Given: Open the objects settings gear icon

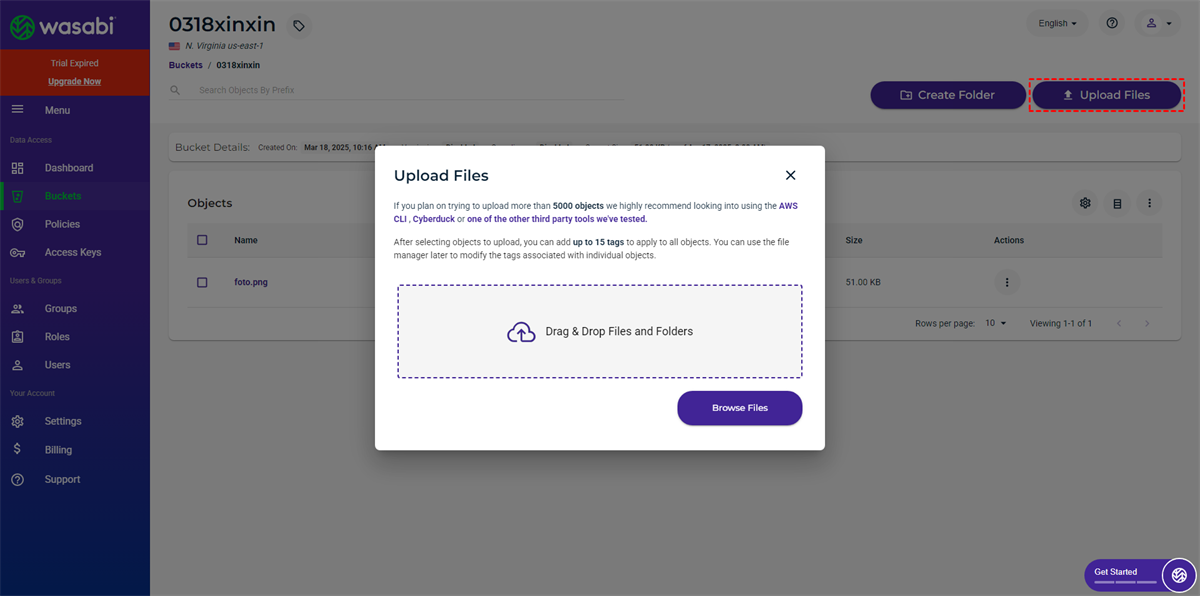Looking at the screenshot, I should pos(1085,203).
